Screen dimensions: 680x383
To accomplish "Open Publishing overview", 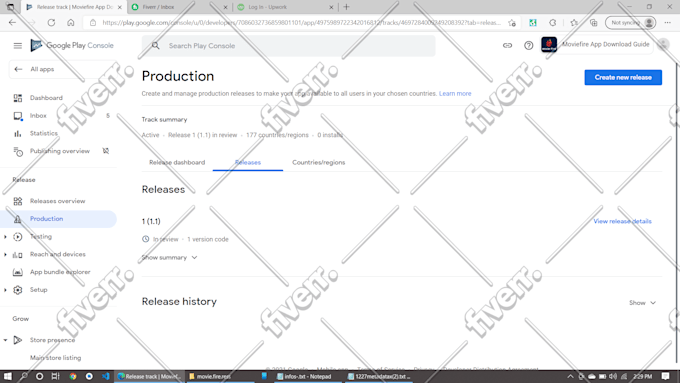I will click(60, 151).
